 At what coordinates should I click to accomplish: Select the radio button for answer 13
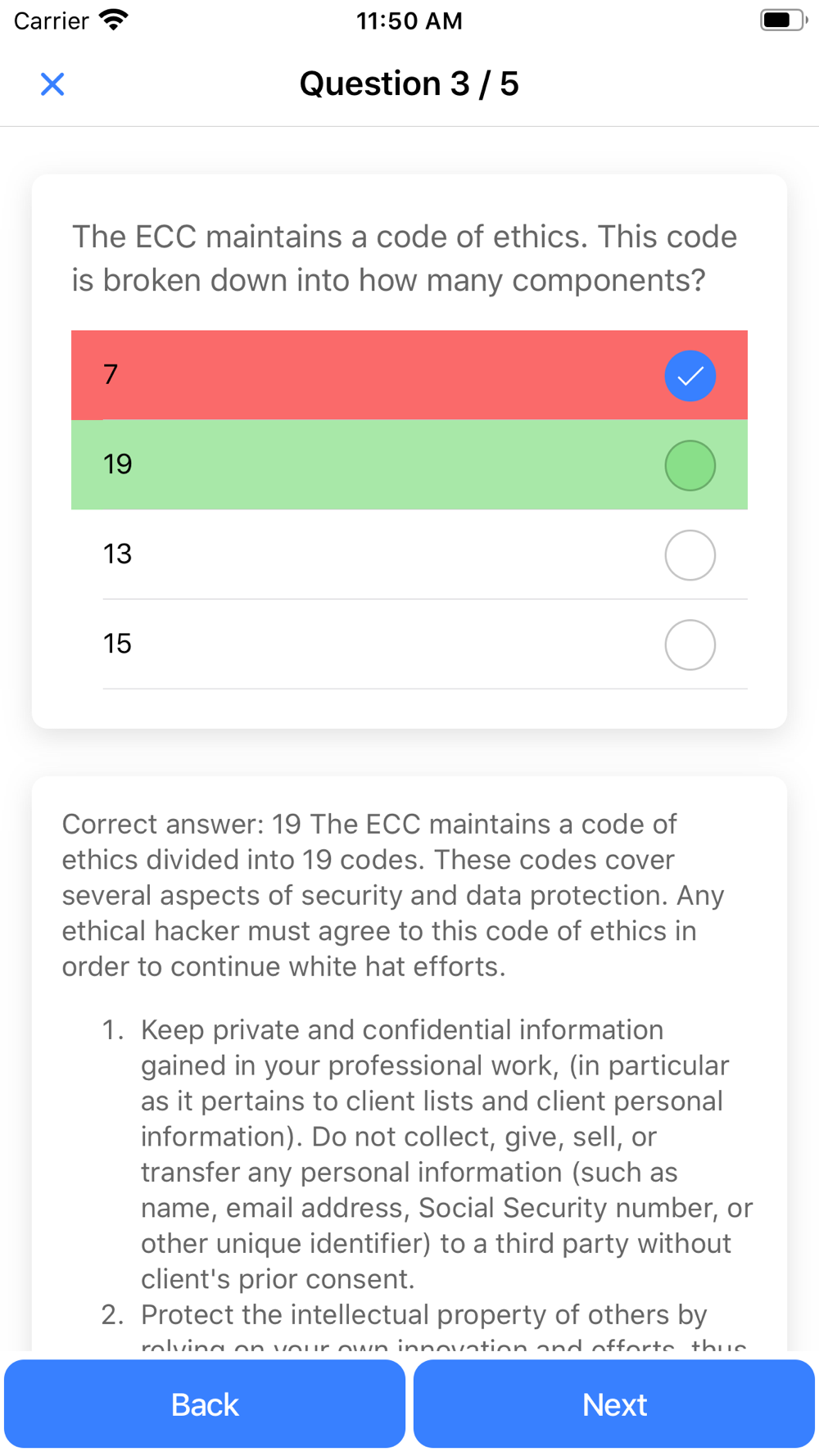(x=690, y=555)
